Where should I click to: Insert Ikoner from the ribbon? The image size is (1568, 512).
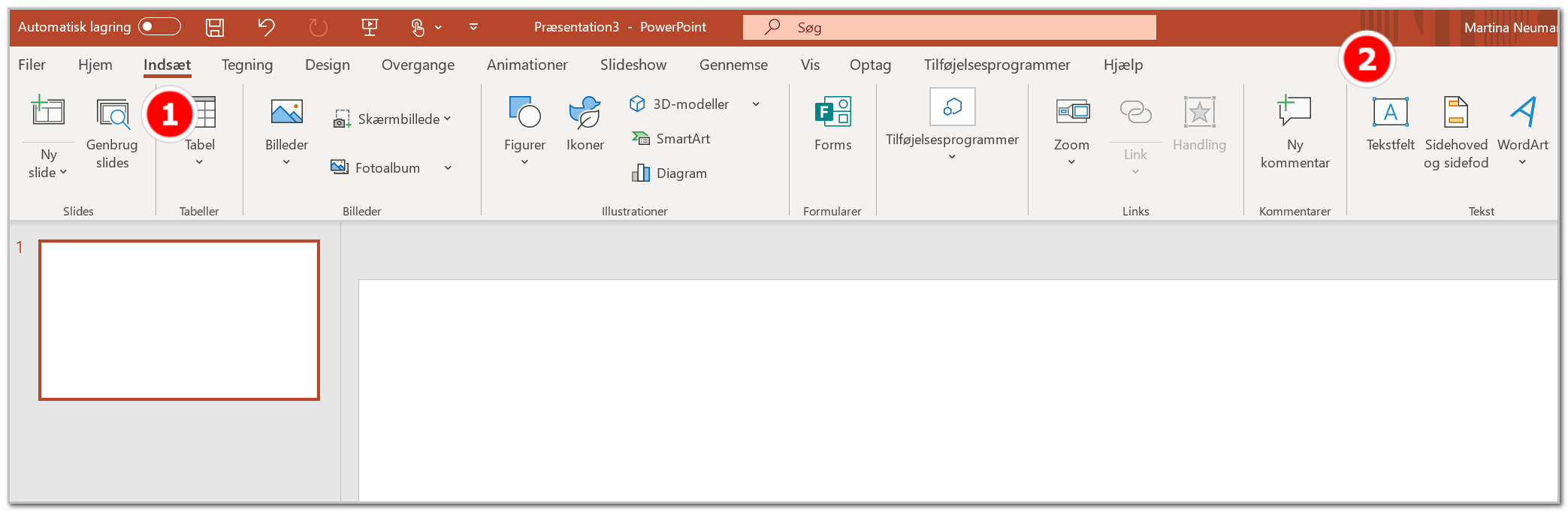[585, 124]
